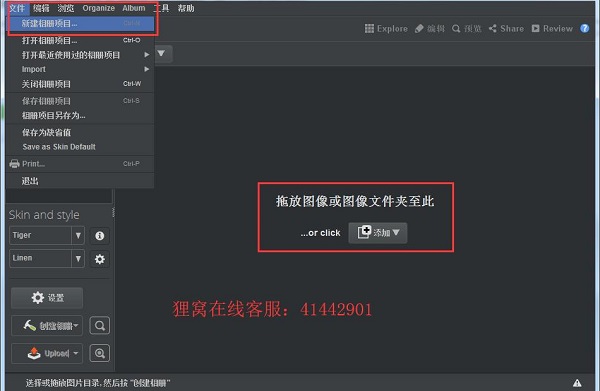
Task: Click the view magnifier icon beside Upload
Action: (99, 353)
